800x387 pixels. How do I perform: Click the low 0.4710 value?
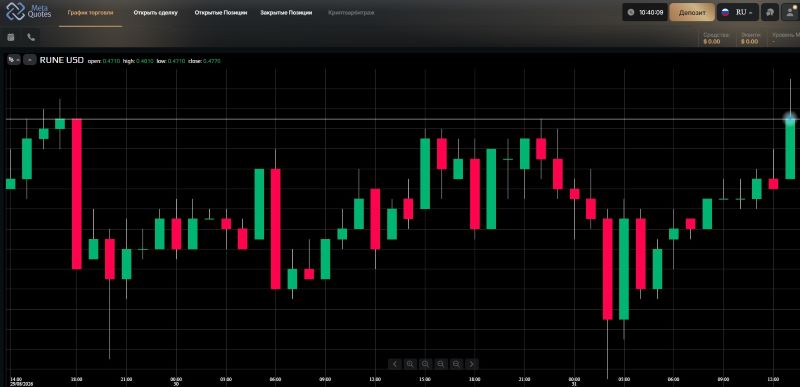tap(178, 61)
